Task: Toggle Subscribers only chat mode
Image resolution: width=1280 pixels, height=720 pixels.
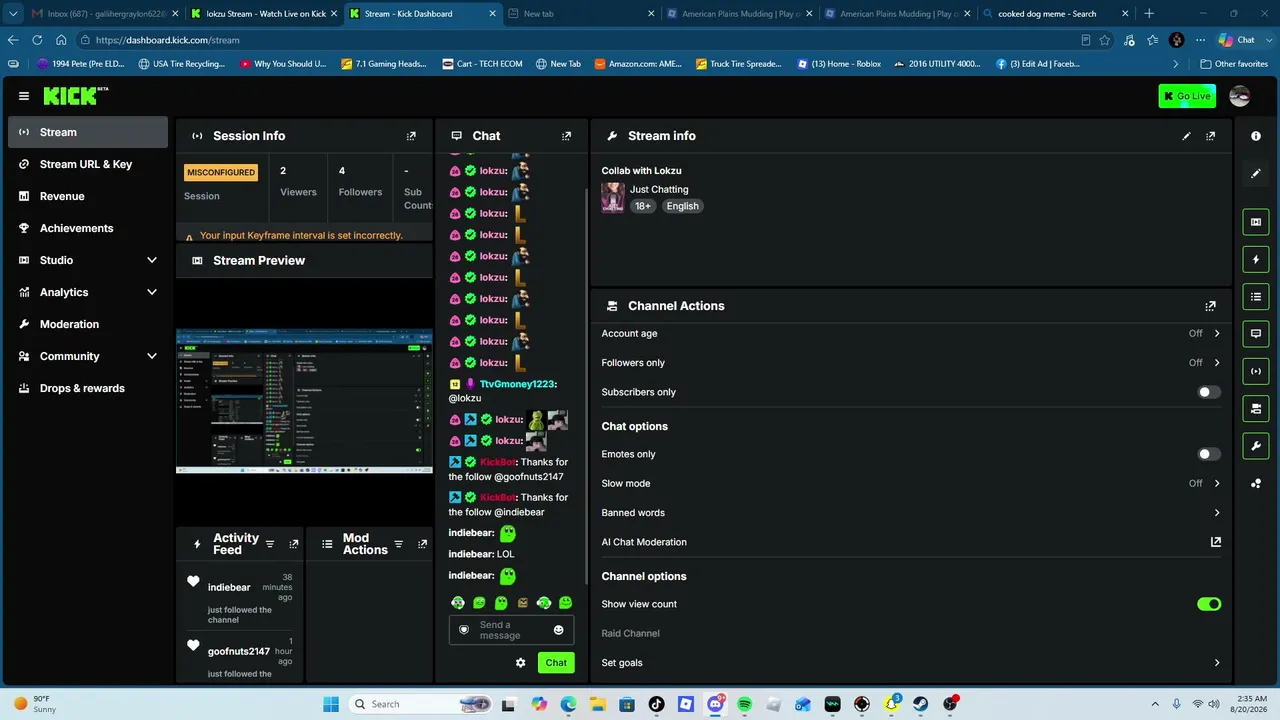Action: (x=1209, y=392)
